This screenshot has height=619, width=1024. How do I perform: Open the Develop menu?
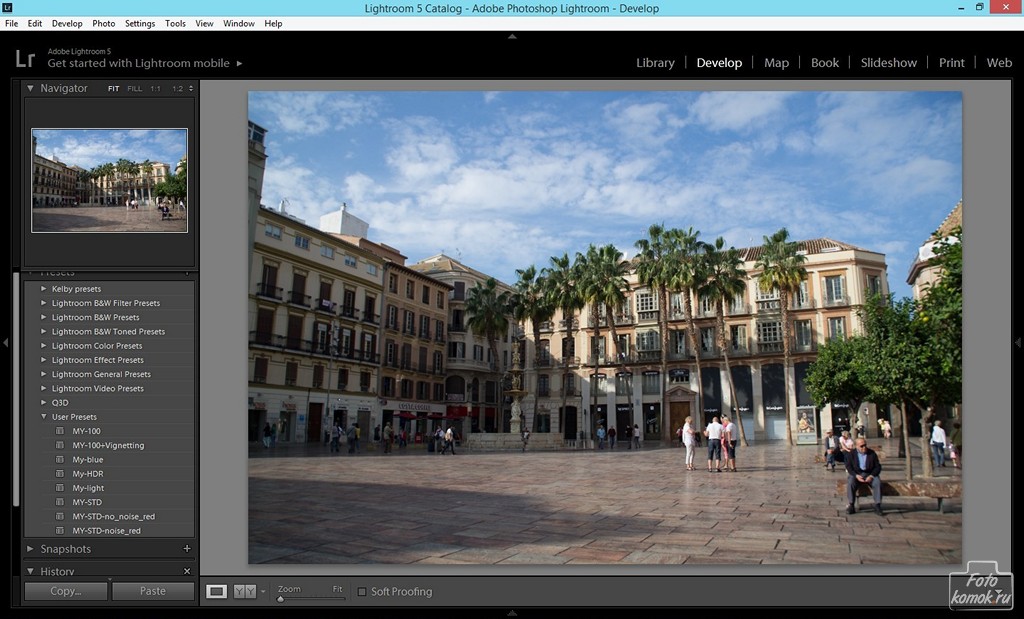[x=67, y=24]
